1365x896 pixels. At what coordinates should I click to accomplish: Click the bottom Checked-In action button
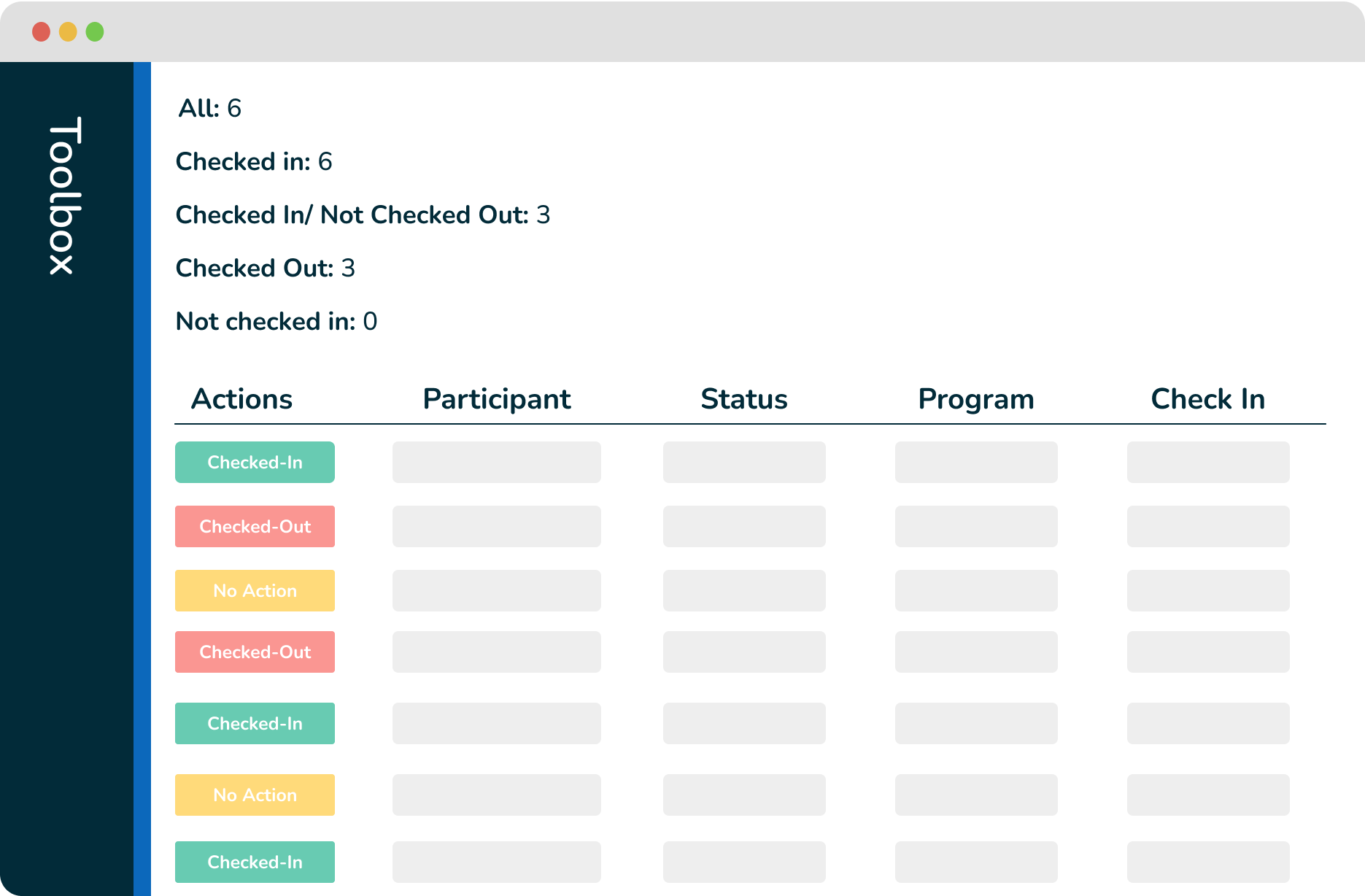[x=255, y=862]
